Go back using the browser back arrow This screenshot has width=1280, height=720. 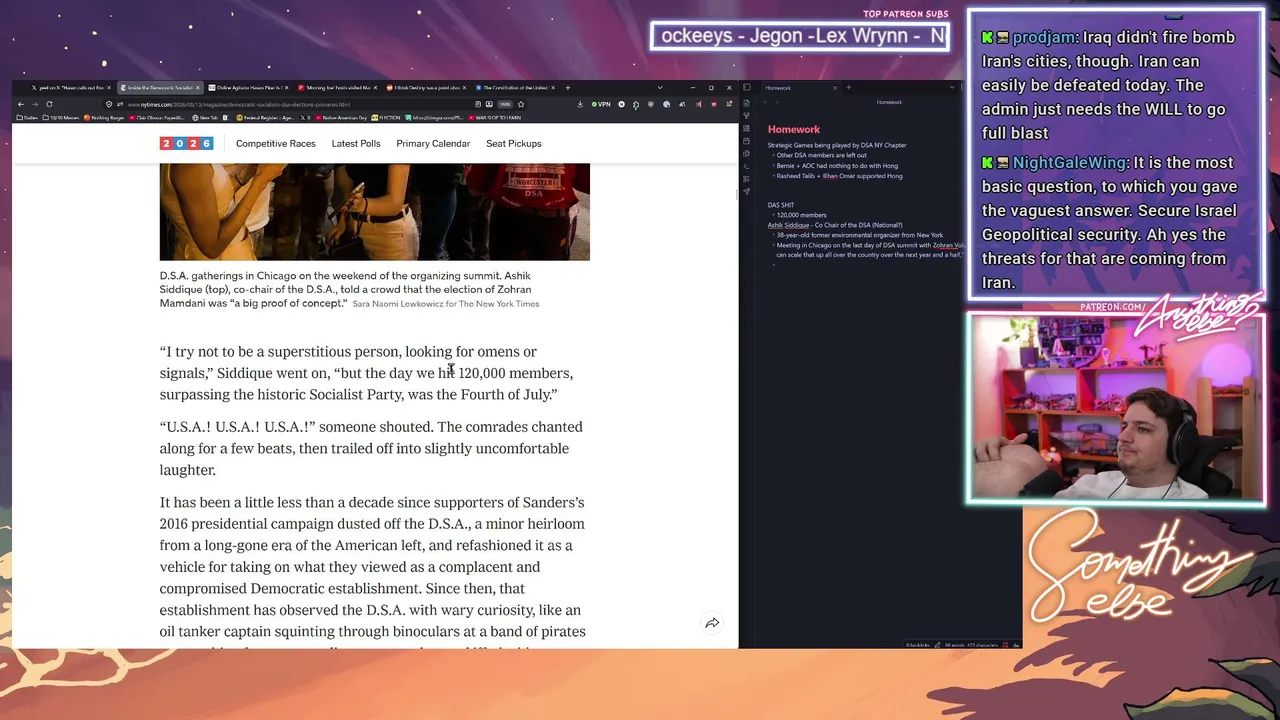(x=20, y=104)
